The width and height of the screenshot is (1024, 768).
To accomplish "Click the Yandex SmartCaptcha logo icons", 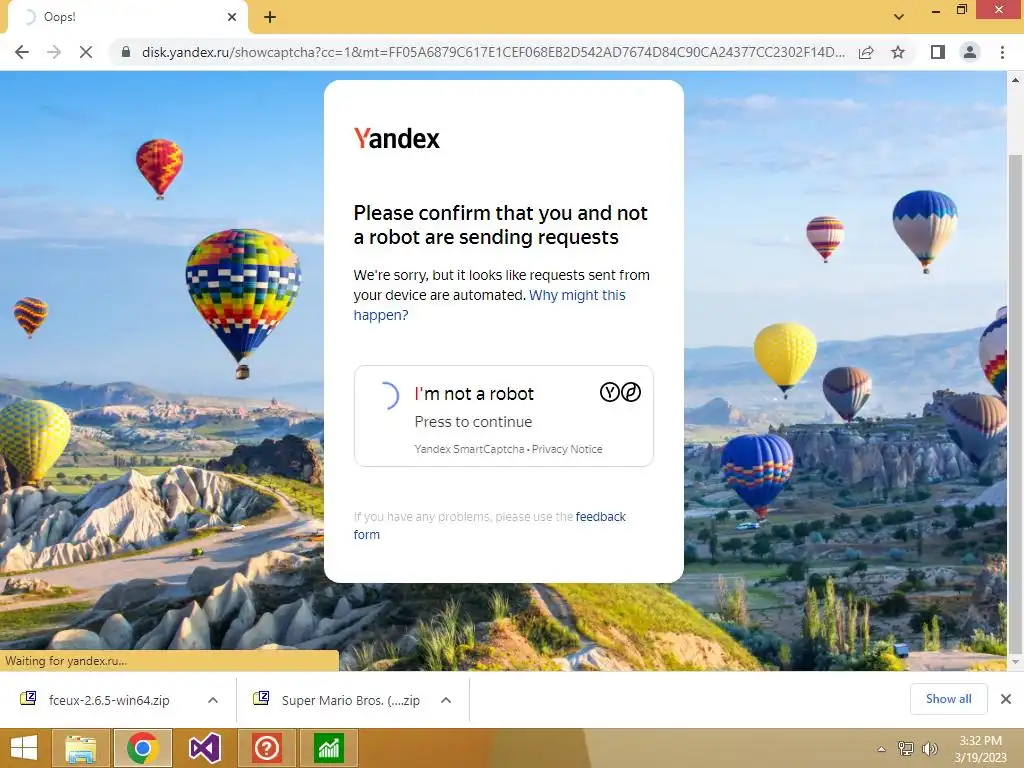I will coord(620,392).
